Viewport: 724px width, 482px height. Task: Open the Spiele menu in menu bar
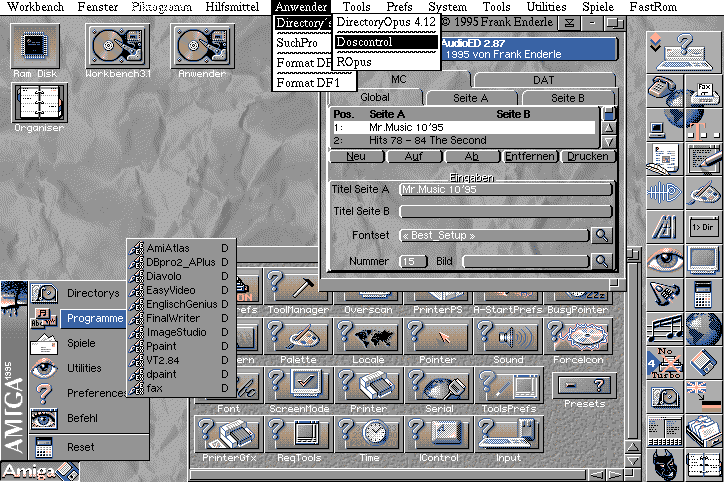(x=598, y=7)
